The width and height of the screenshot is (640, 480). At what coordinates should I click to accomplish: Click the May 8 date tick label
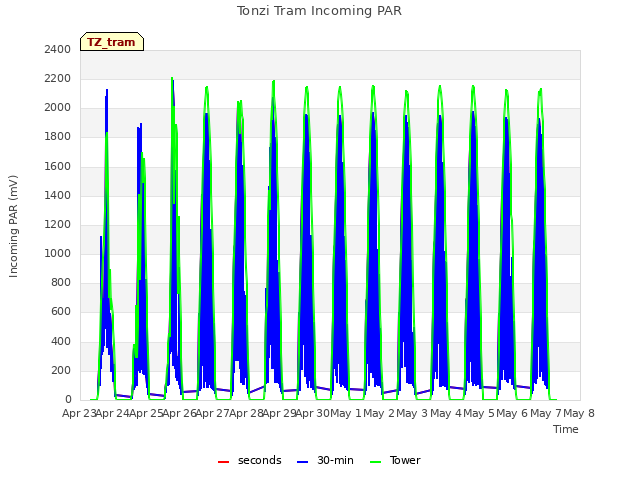tap(579, 413)
